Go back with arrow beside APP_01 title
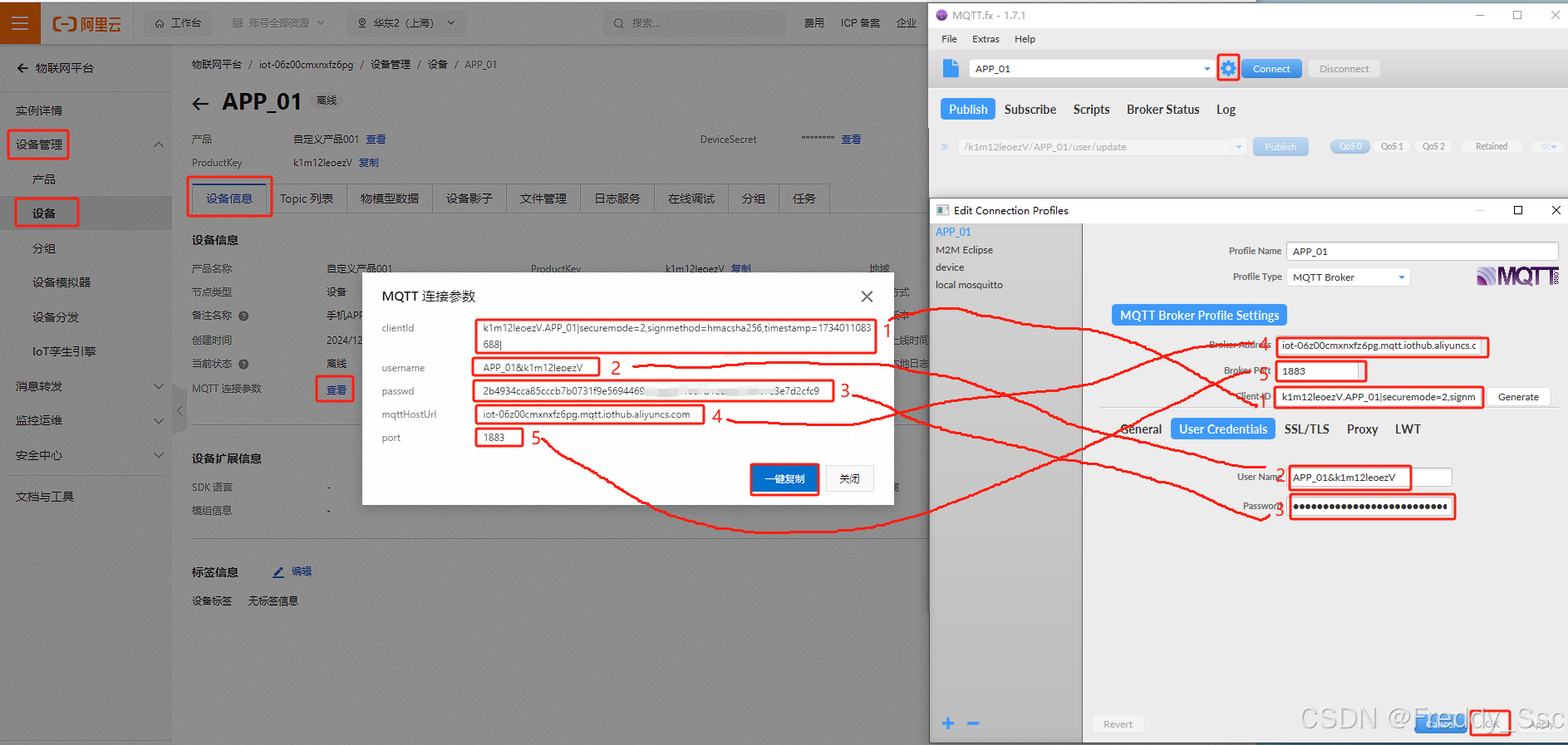The height and width of the screenshot is (745, 1568). coord(200,104)
